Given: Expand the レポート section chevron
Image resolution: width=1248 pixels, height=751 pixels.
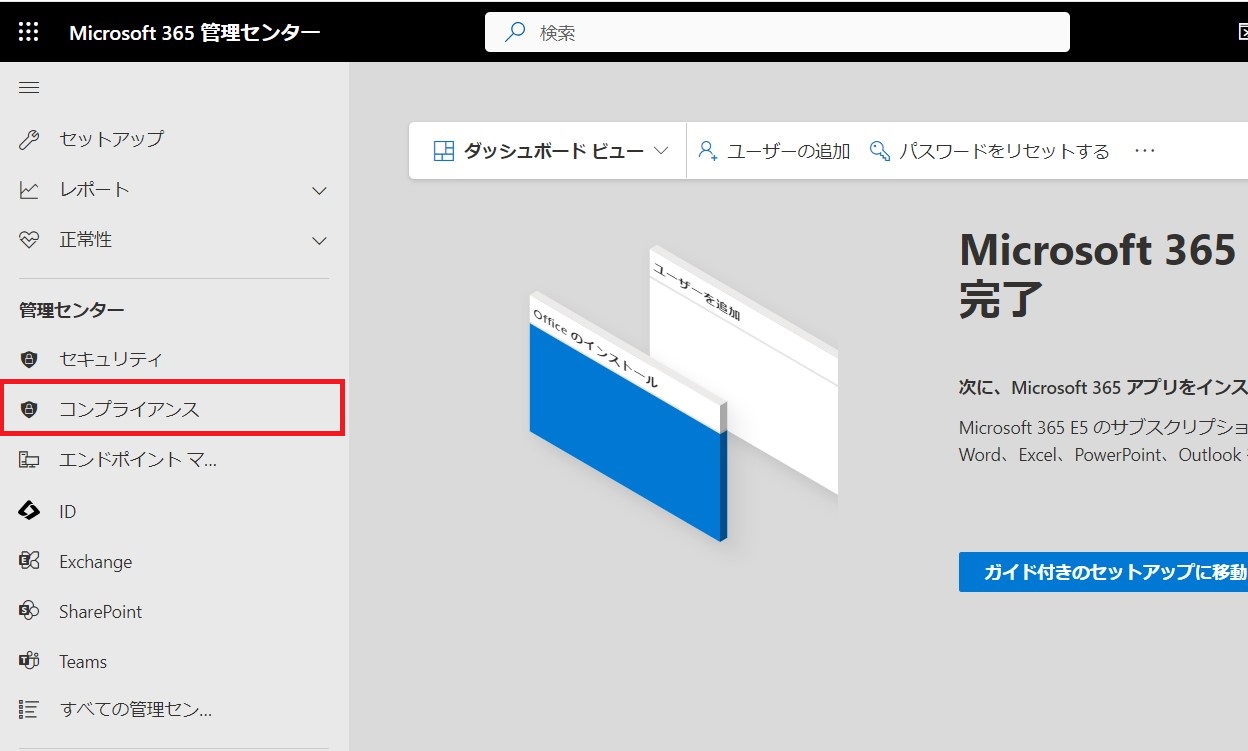Looking at the screenshot, I should [319, 190].
